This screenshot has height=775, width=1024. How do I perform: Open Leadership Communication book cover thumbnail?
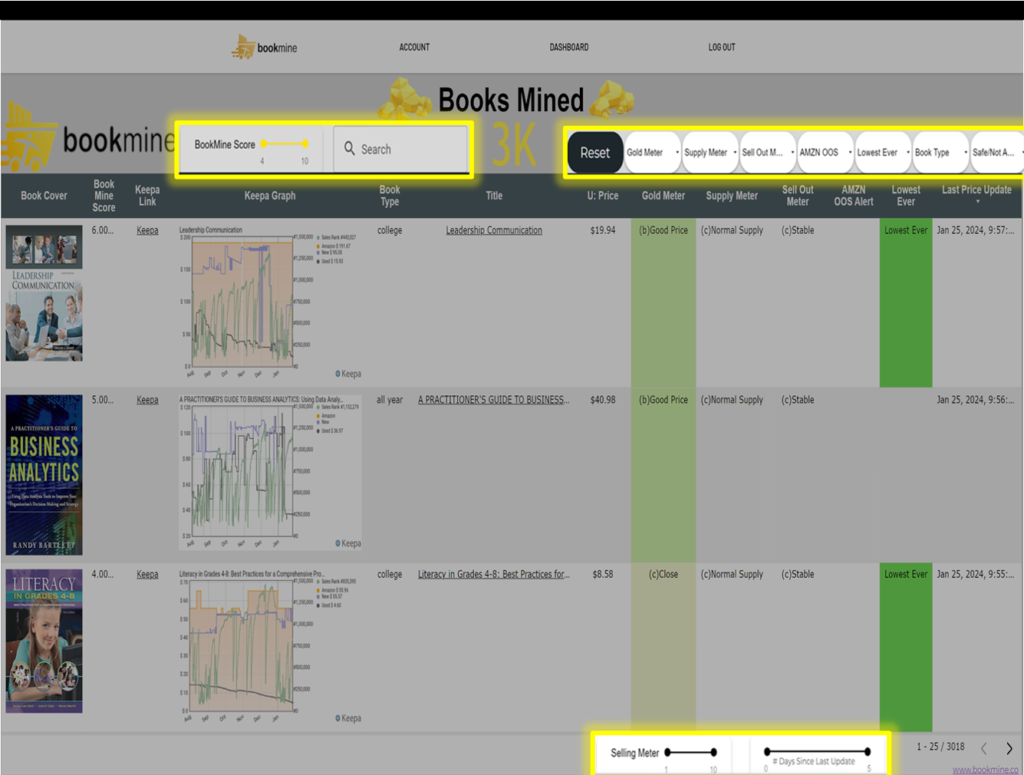coord(44,293)
